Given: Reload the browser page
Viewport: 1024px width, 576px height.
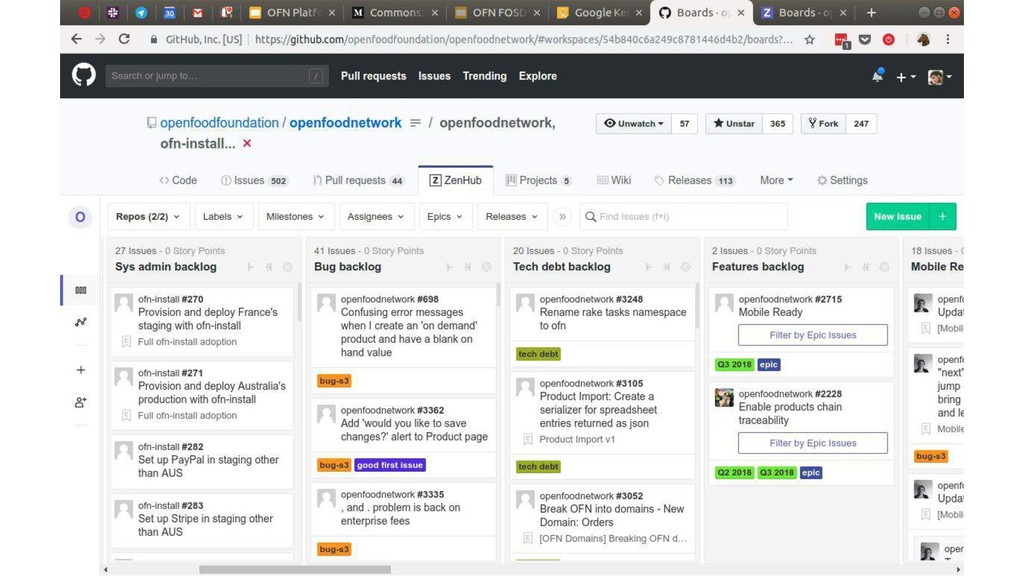Looking at the screenshot, I should pyautogui.click(x=124, y=39).
